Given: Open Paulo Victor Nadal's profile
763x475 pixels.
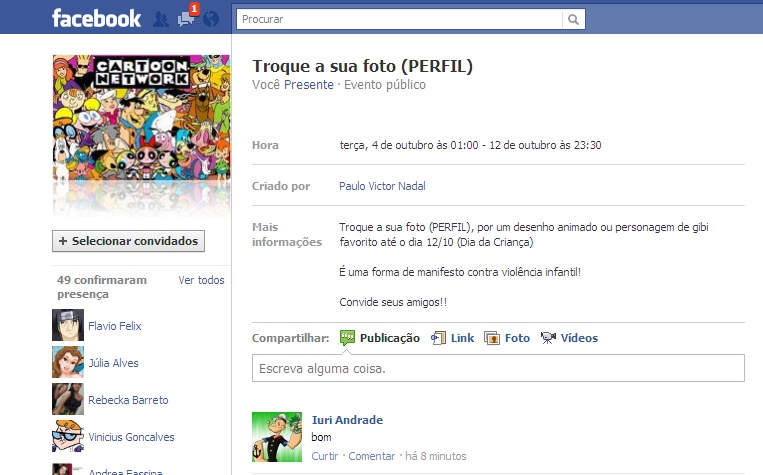Looking at the screenshot, I should click(x=382, y=186).
